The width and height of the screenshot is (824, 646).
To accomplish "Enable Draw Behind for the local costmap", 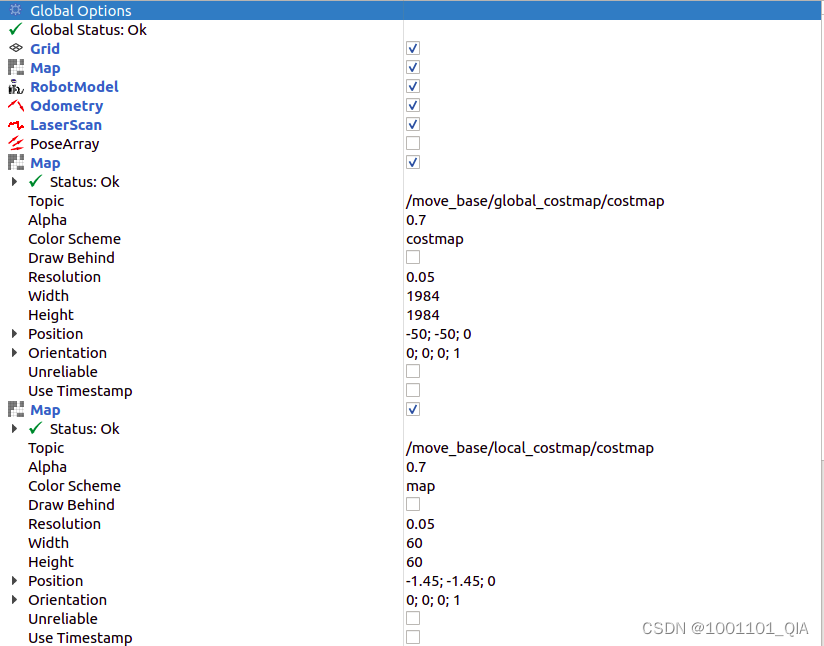I will [x=413, y=504].
